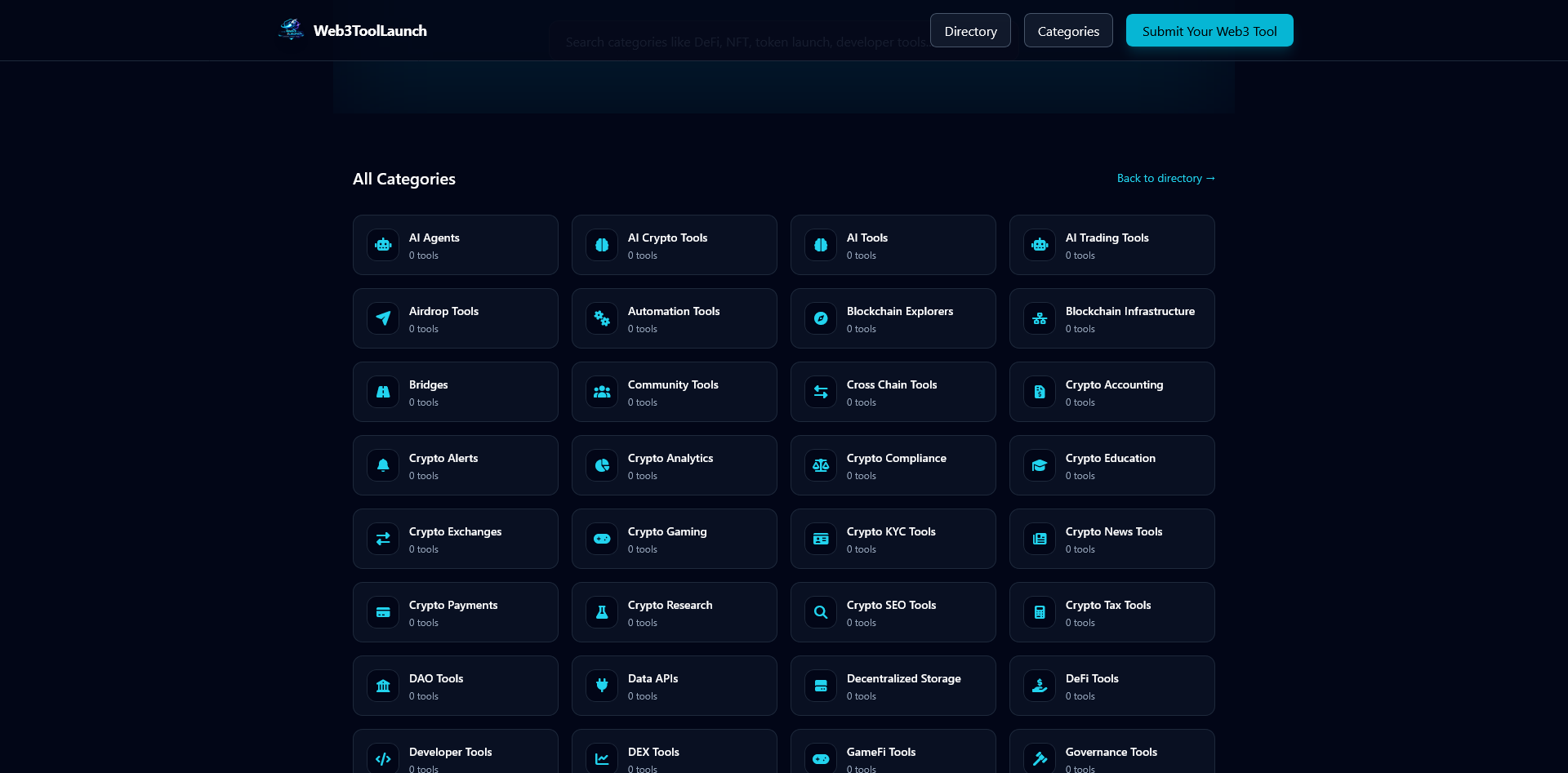Click '0 tools' under Crypto News Tools
The height and width of the screenshot is (773, 1568).
(1080, 549)
